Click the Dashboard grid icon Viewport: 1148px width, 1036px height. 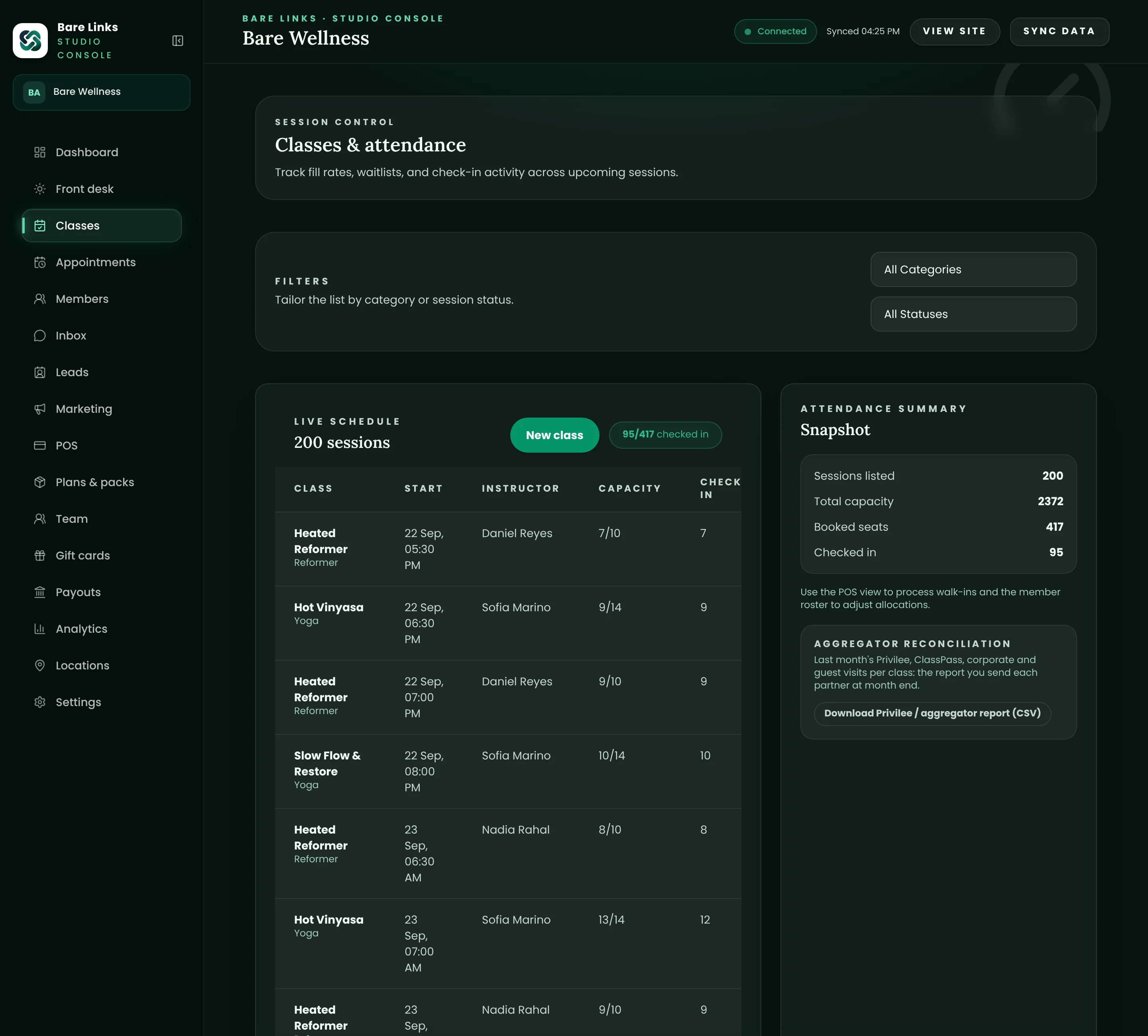coord(40,152)
